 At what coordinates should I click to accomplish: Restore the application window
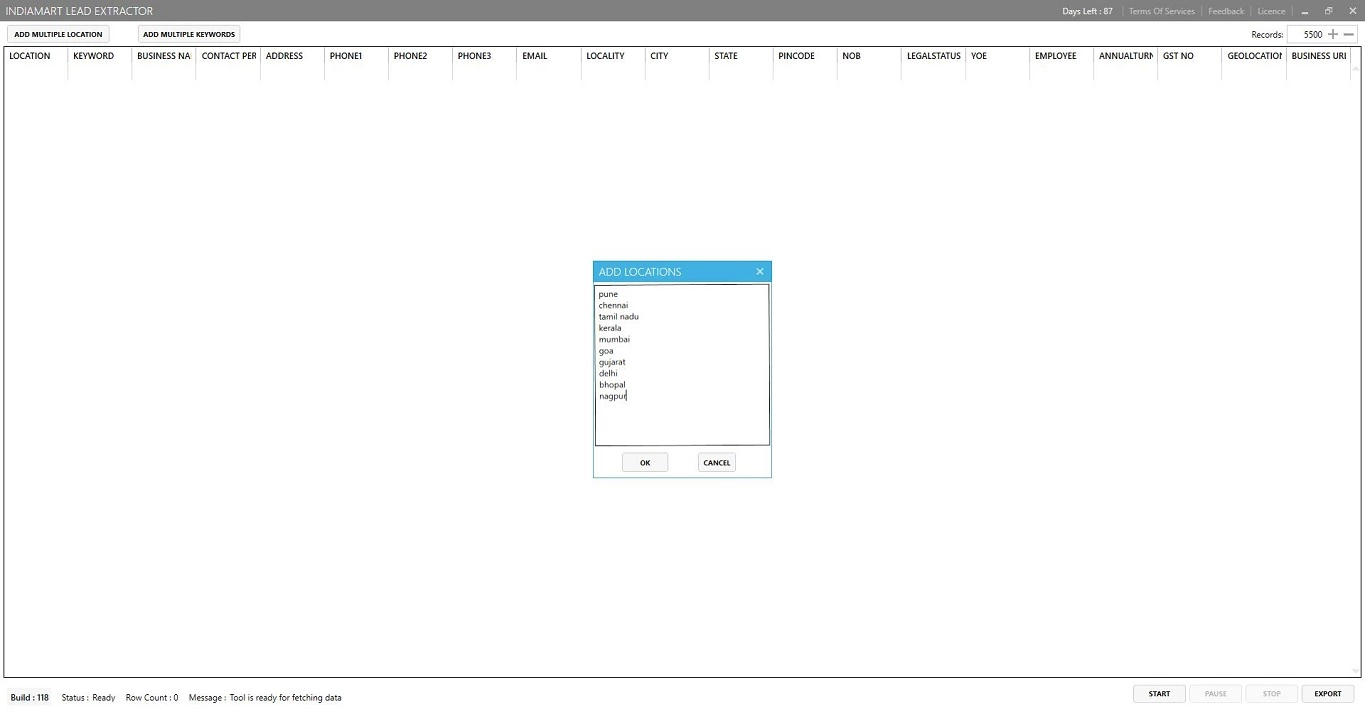click(1329, 11)
